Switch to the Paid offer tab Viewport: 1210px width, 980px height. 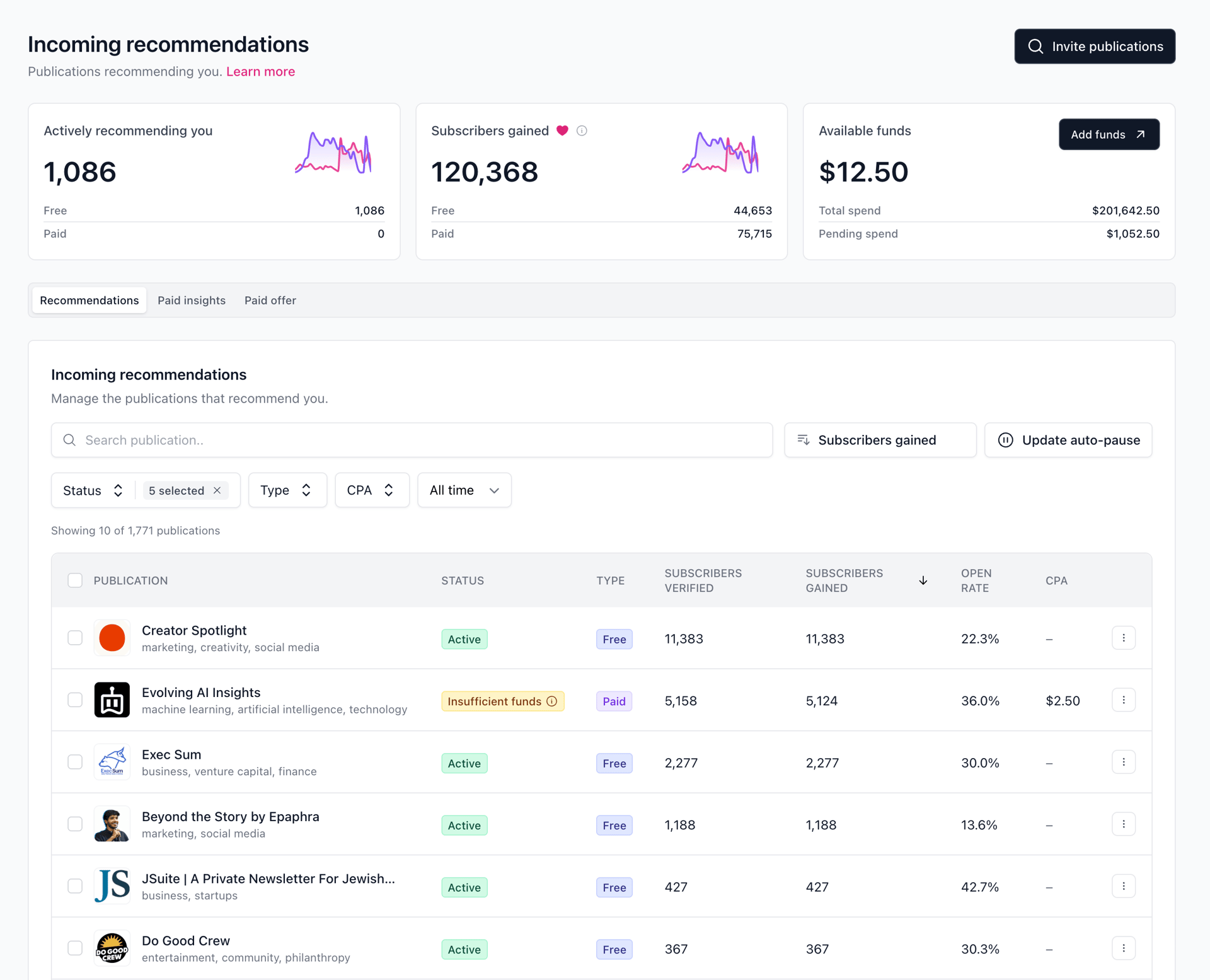pos(270,300)
